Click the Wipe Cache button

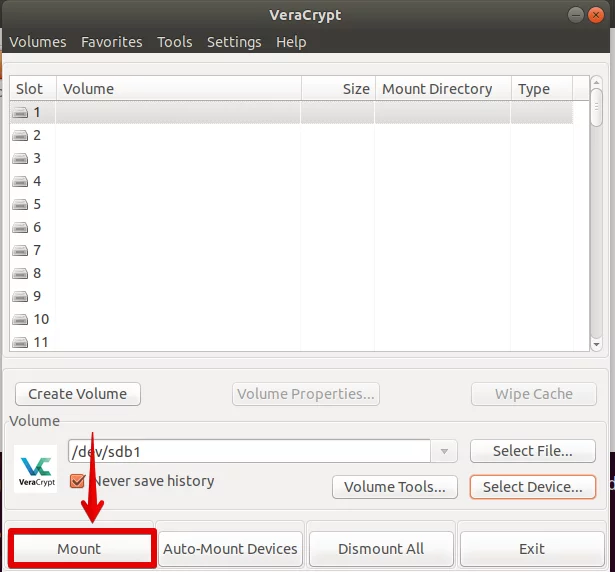(x=534, y=394)
